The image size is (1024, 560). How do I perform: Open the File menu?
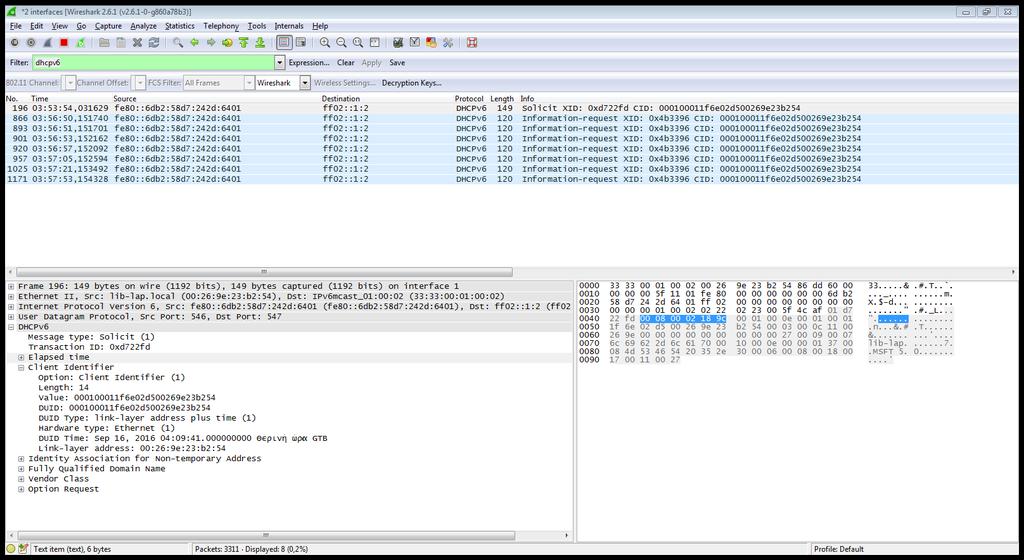[x=16, y=26]
